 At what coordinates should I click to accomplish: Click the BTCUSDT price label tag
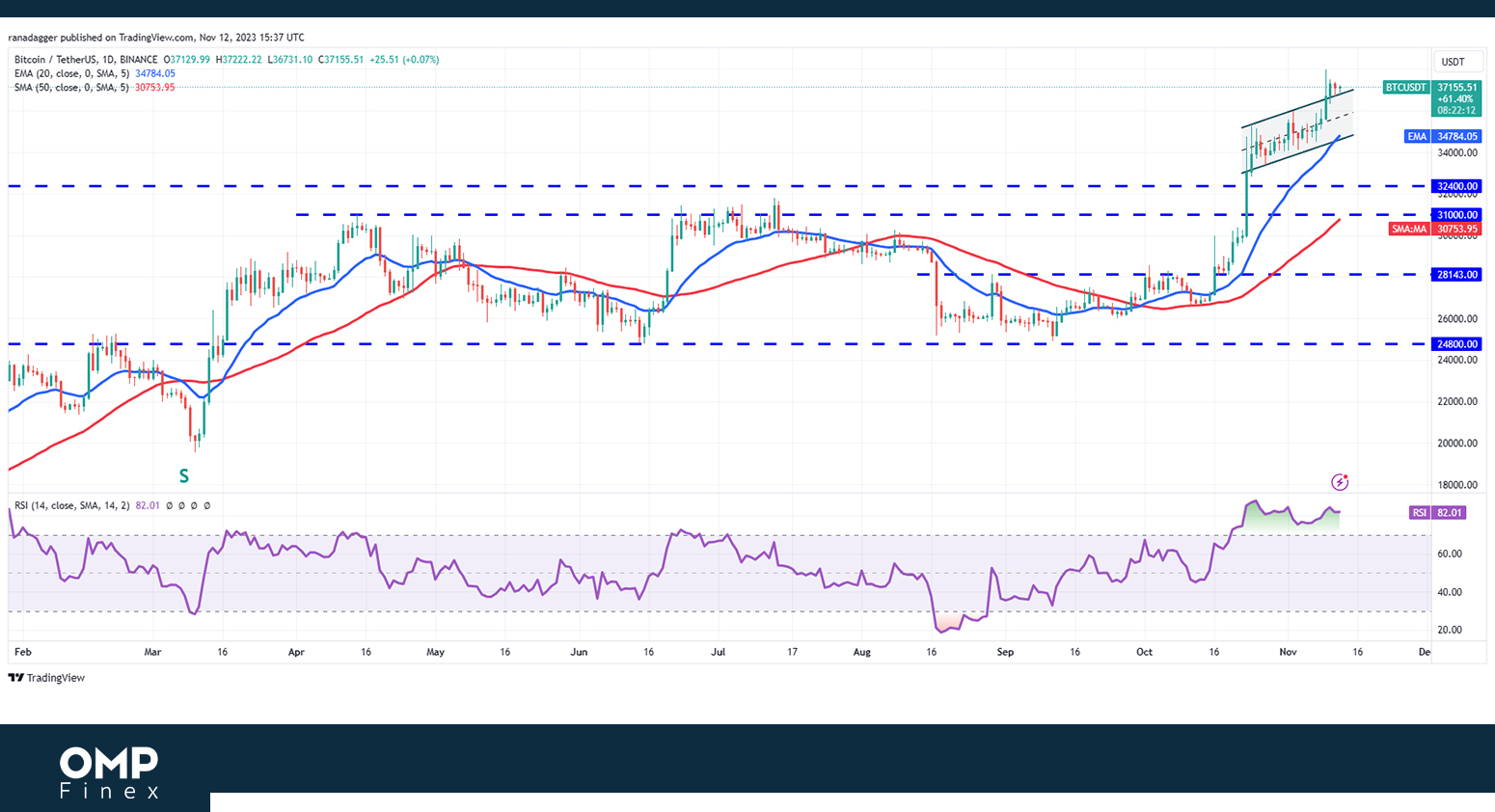[x=1405, y=88]
